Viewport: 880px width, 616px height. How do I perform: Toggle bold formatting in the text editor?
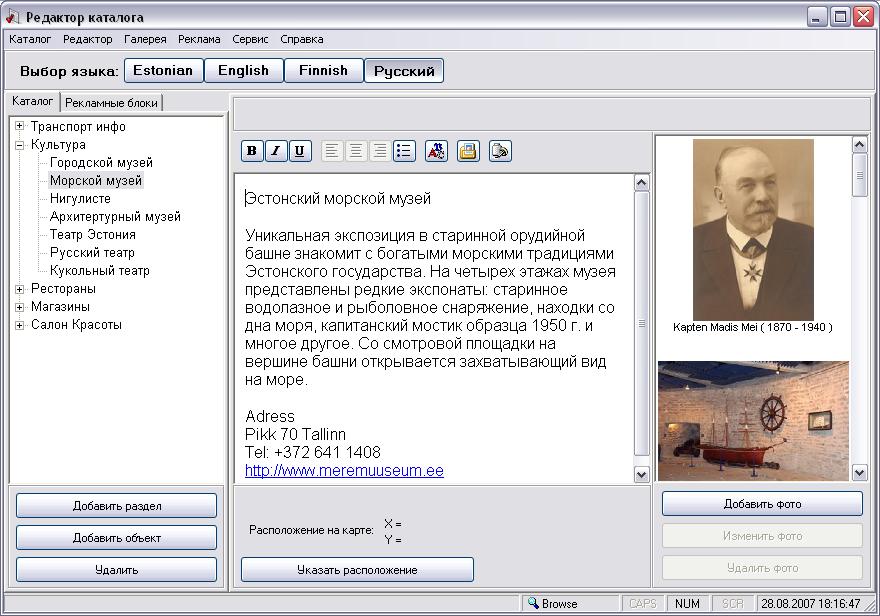[x=251, y=151]
